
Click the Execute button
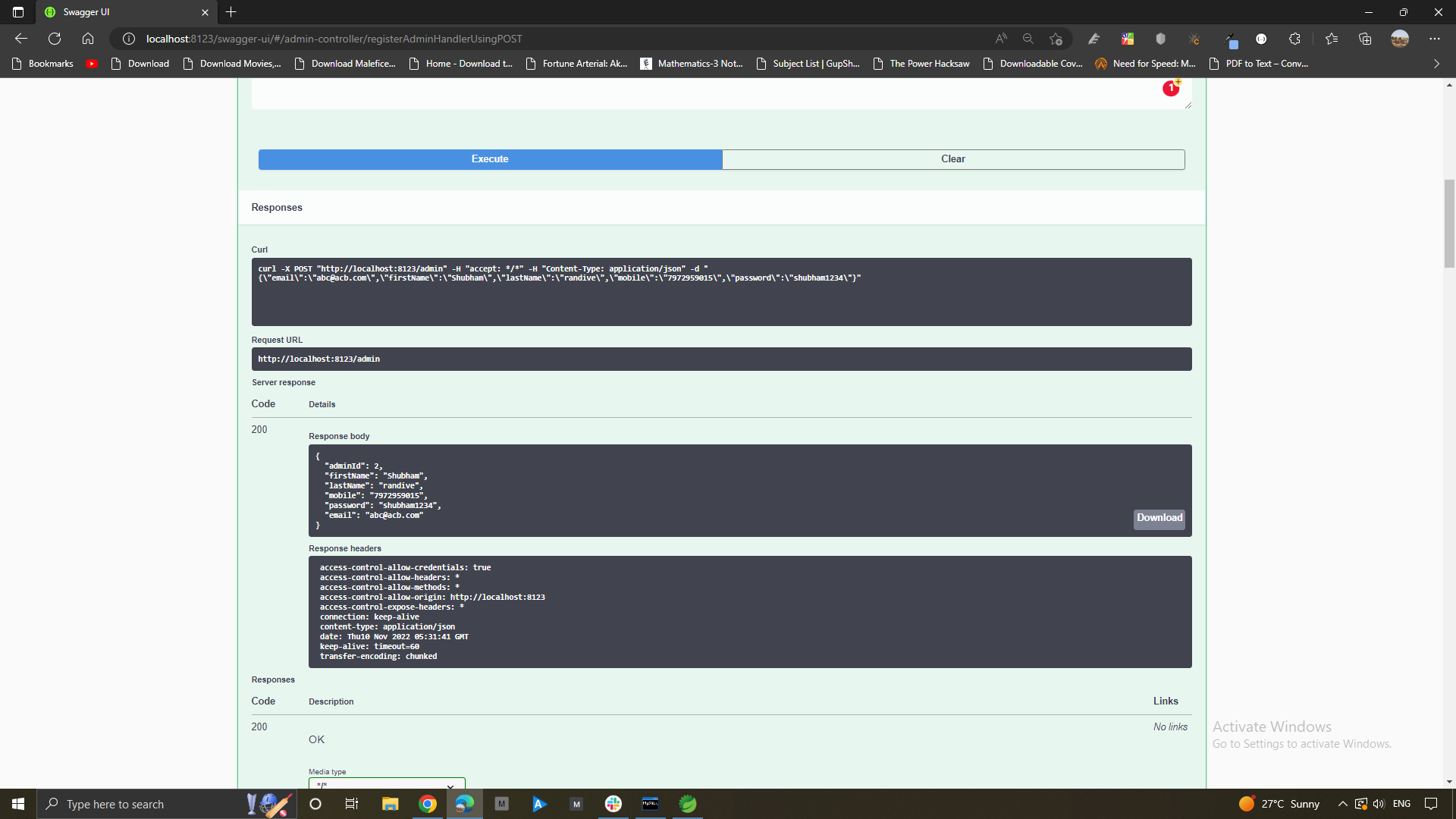click(489, 159)
